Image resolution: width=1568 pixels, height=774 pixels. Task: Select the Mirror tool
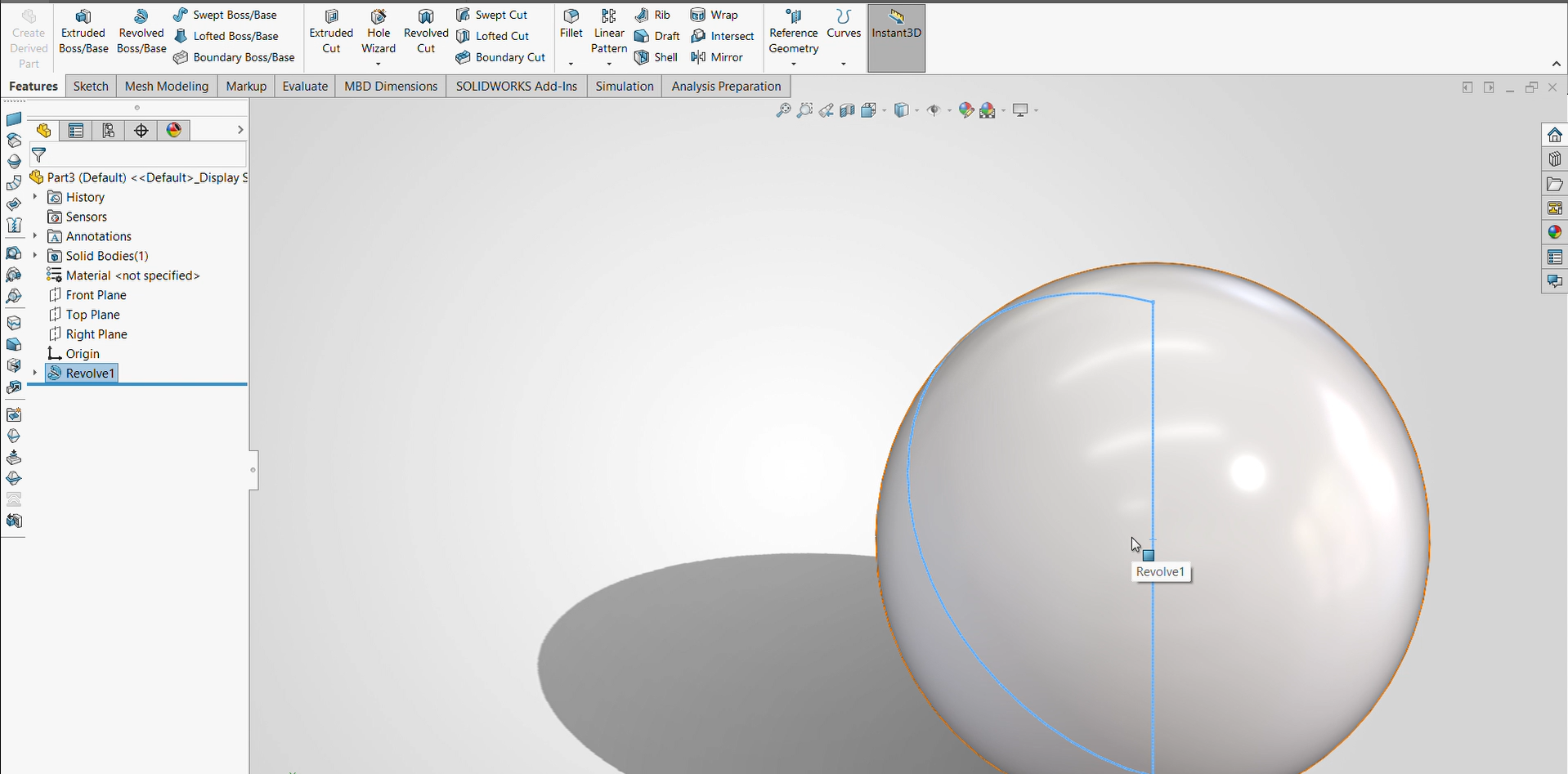(x=716, y=57)
